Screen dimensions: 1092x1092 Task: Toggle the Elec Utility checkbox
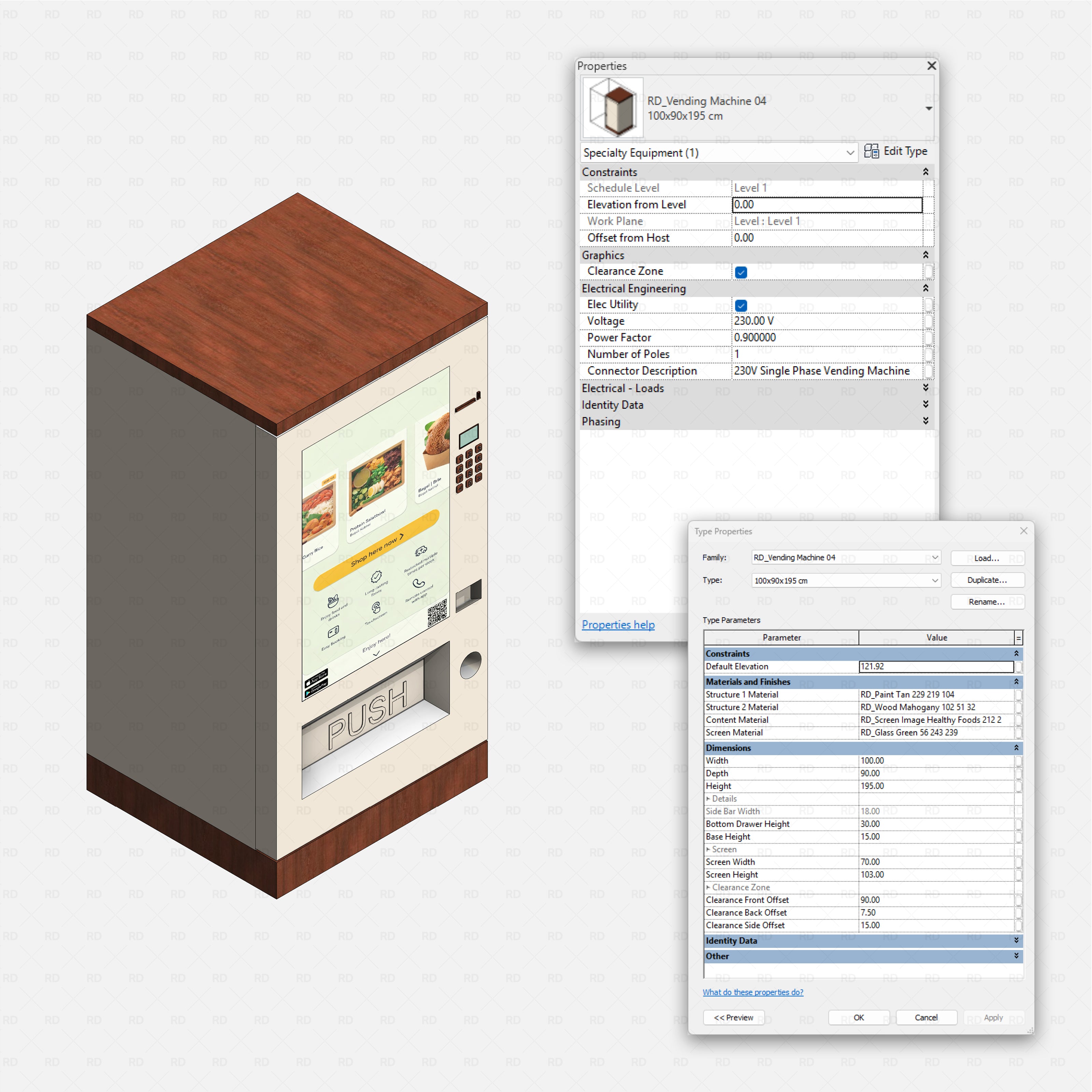click(741, 306)
